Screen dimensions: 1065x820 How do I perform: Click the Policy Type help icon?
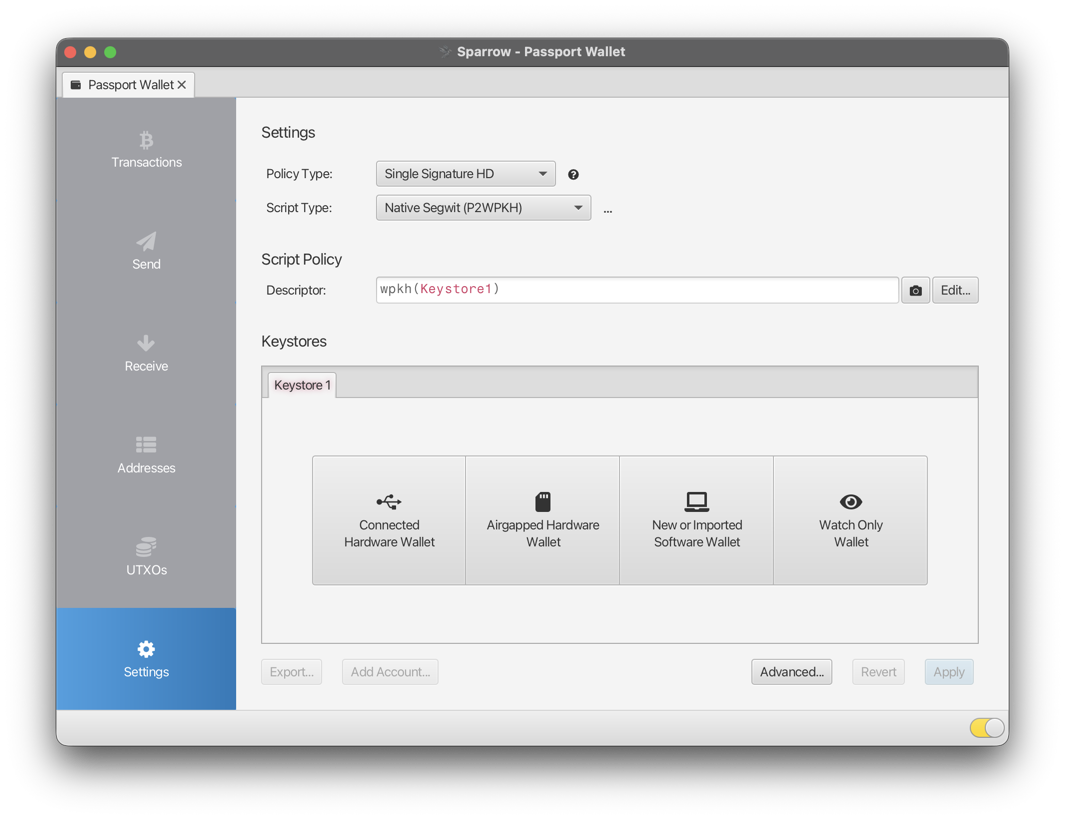tap(573, 175)
